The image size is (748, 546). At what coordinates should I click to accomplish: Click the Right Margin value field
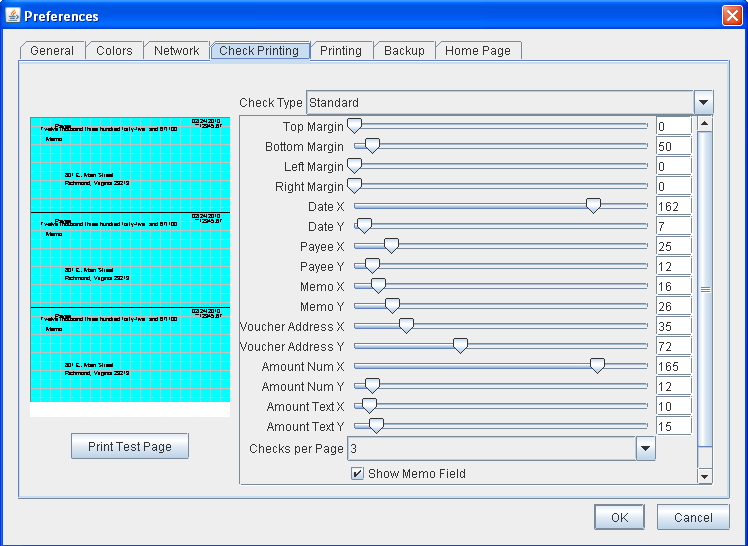674,186
